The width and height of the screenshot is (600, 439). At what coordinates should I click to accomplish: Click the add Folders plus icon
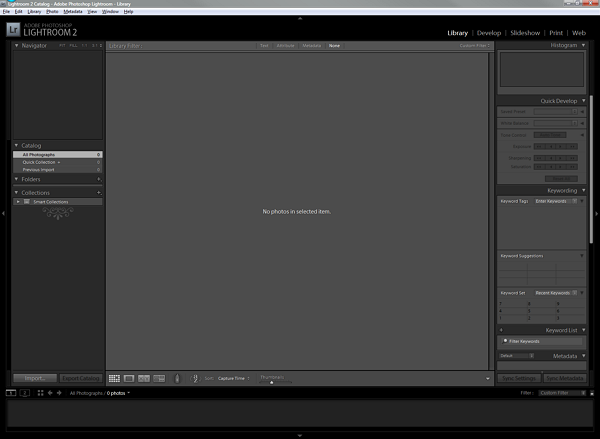pos(99,179)
